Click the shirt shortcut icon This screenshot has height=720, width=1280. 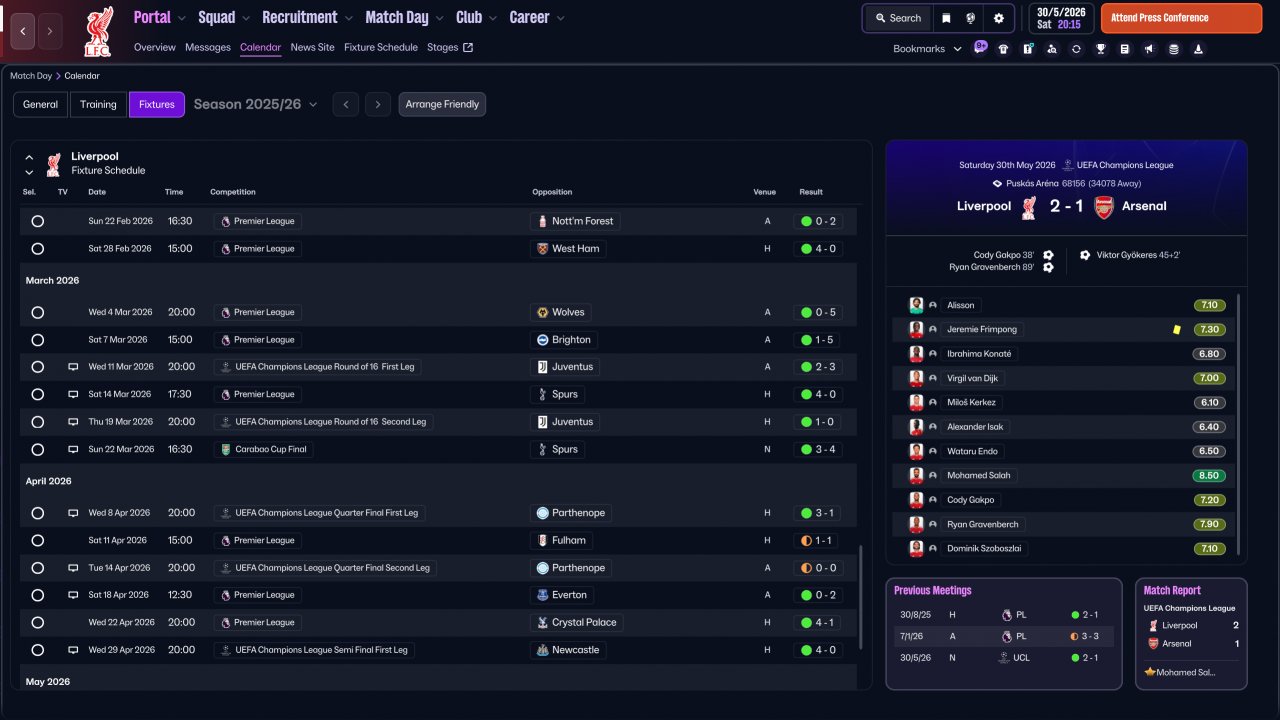pyautogui.click(x=1003, y=49)
